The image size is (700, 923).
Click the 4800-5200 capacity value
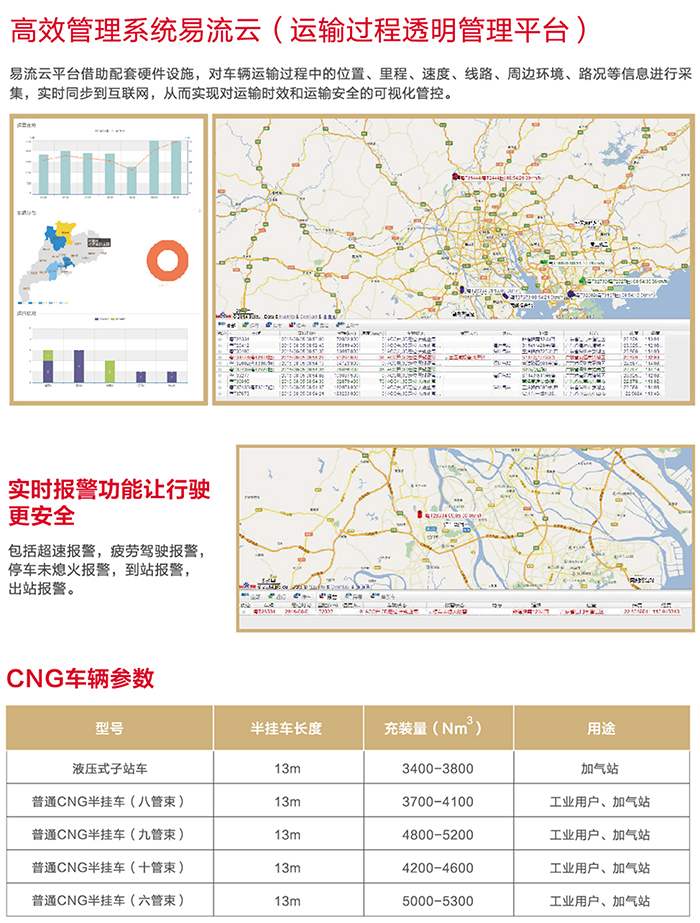(x=438, y=834)
